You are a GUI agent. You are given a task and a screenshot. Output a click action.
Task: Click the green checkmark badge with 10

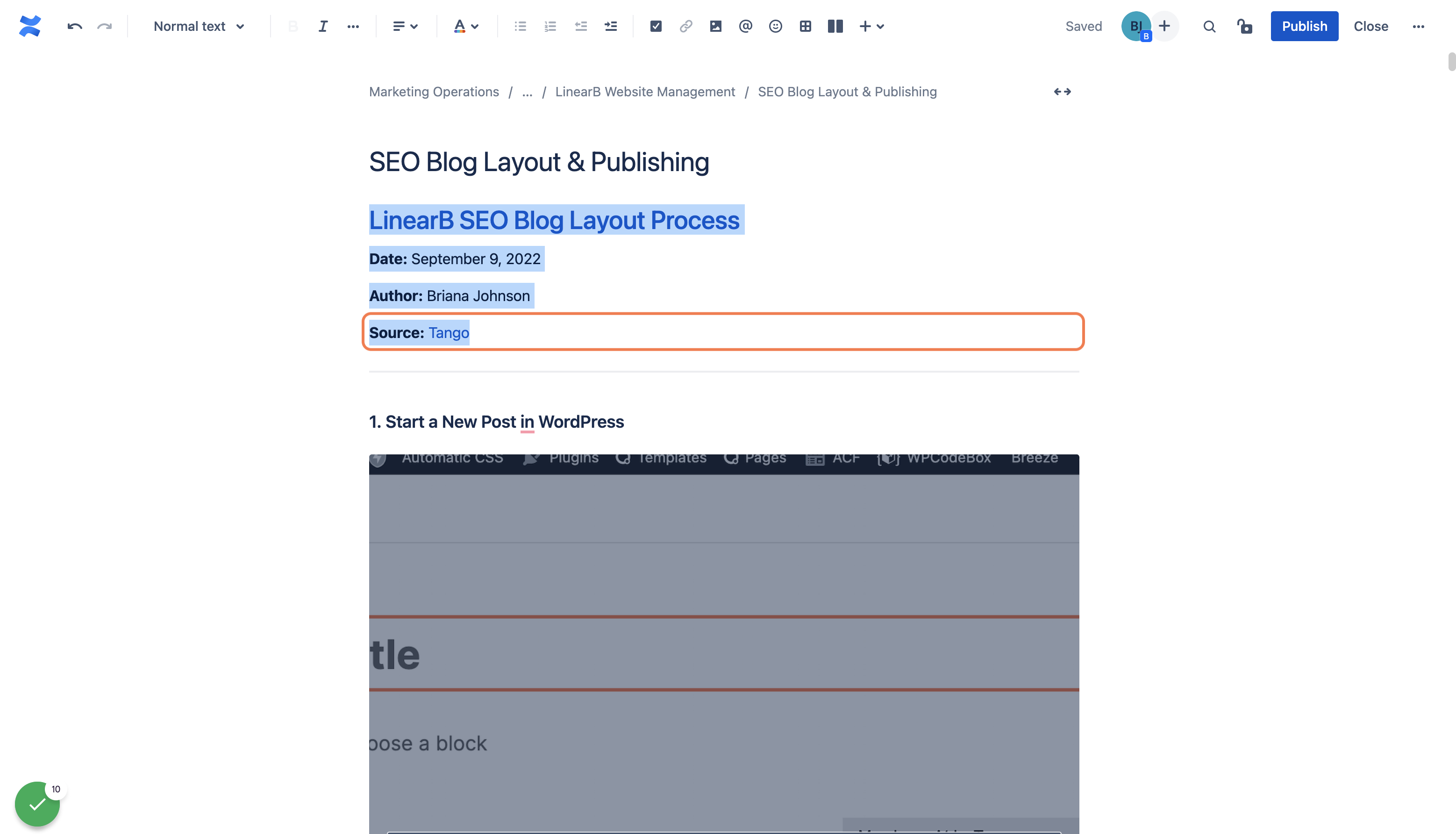tap(38, 804)
